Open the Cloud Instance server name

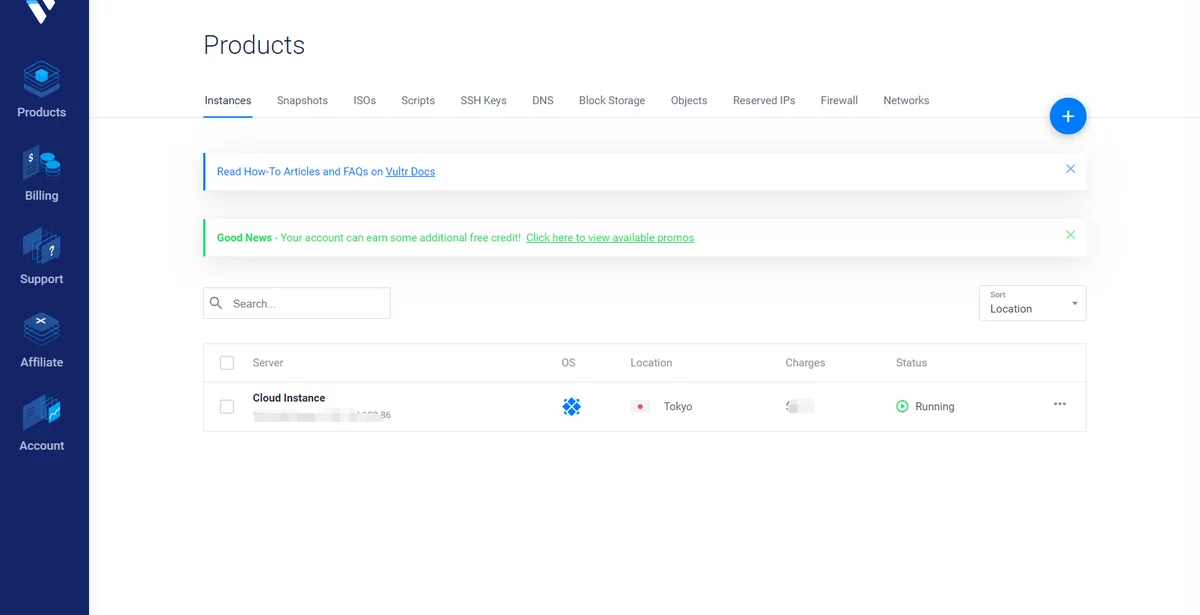click(289, 398)
